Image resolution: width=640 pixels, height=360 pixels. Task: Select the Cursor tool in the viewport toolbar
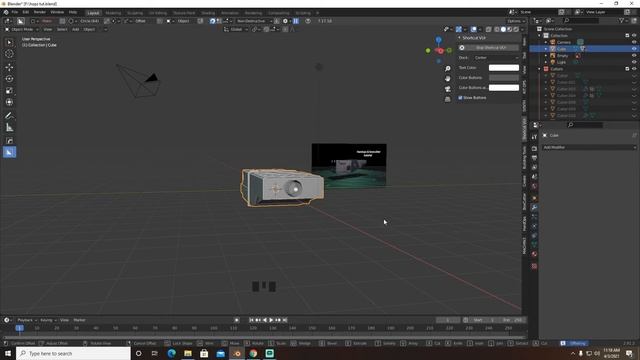tap(9, 54)
